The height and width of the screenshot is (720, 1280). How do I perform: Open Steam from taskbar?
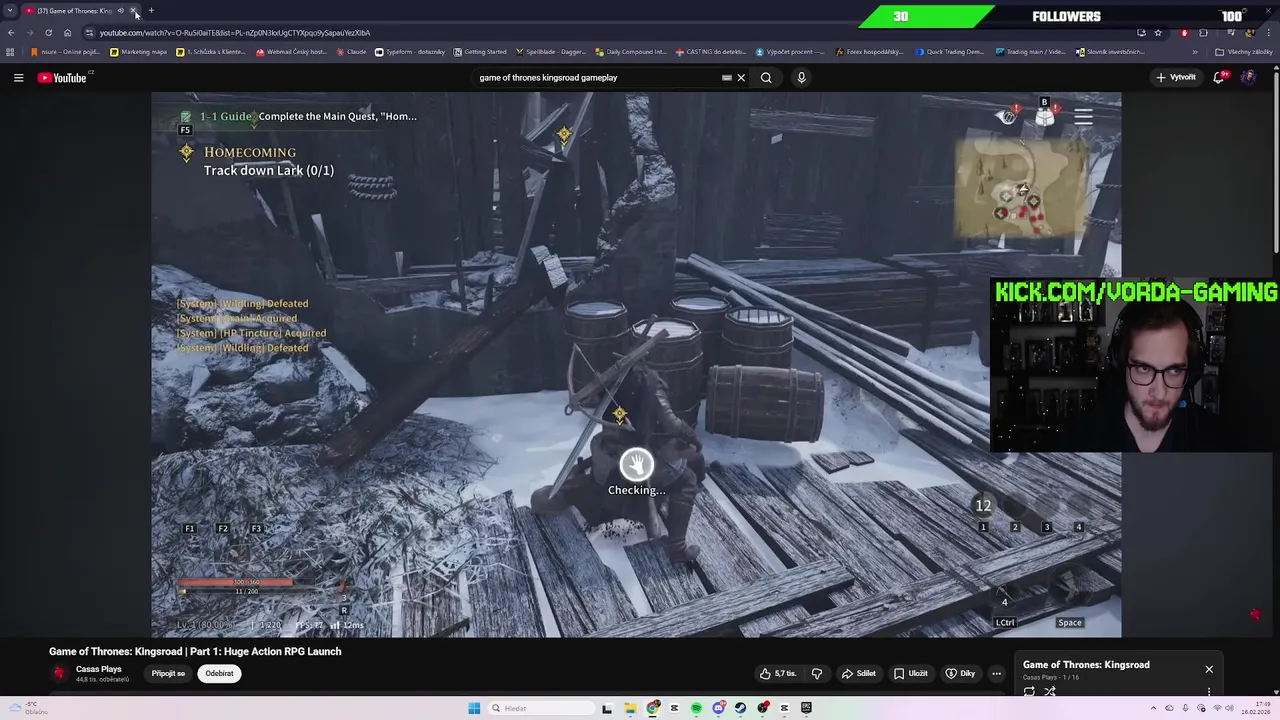[x=740, y=708]
